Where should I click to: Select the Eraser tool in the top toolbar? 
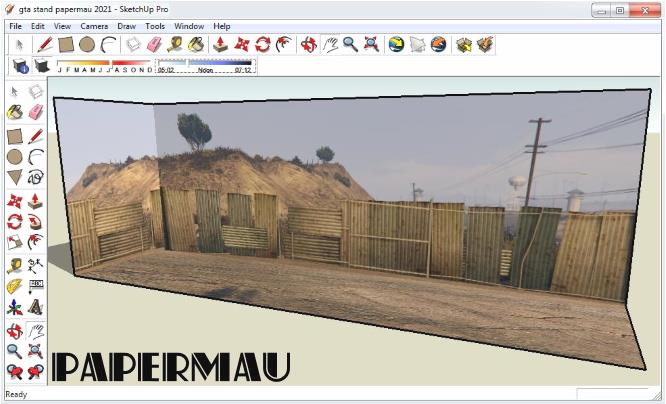coord(154,44)
